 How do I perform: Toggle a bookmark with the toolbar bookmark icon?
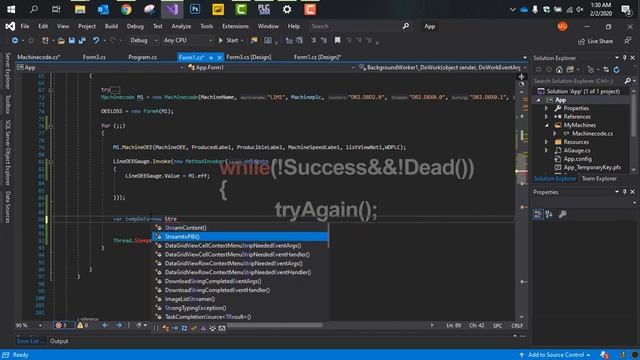click(x=338, y=40)
